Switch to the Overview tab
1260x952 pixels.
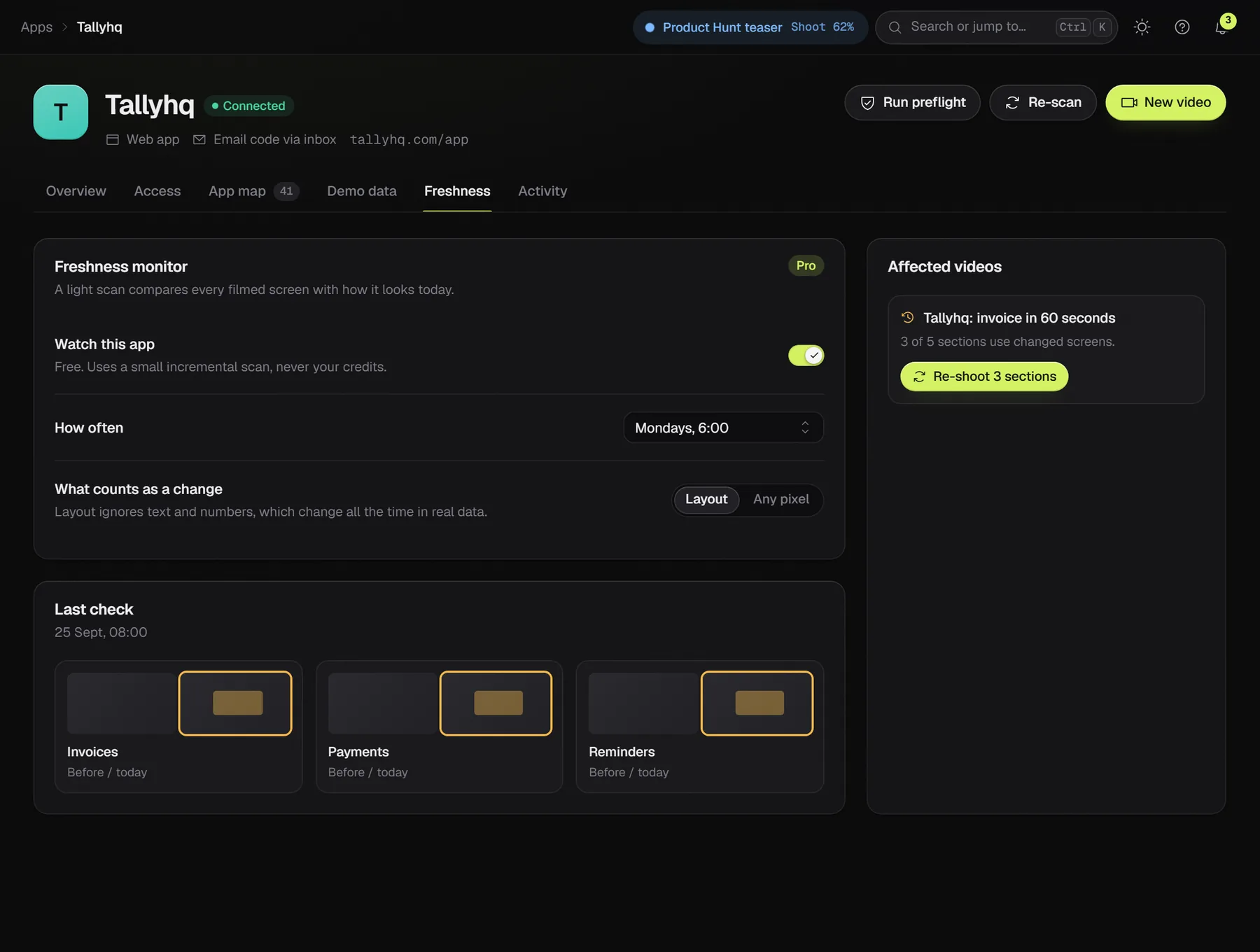pos(76,191)
